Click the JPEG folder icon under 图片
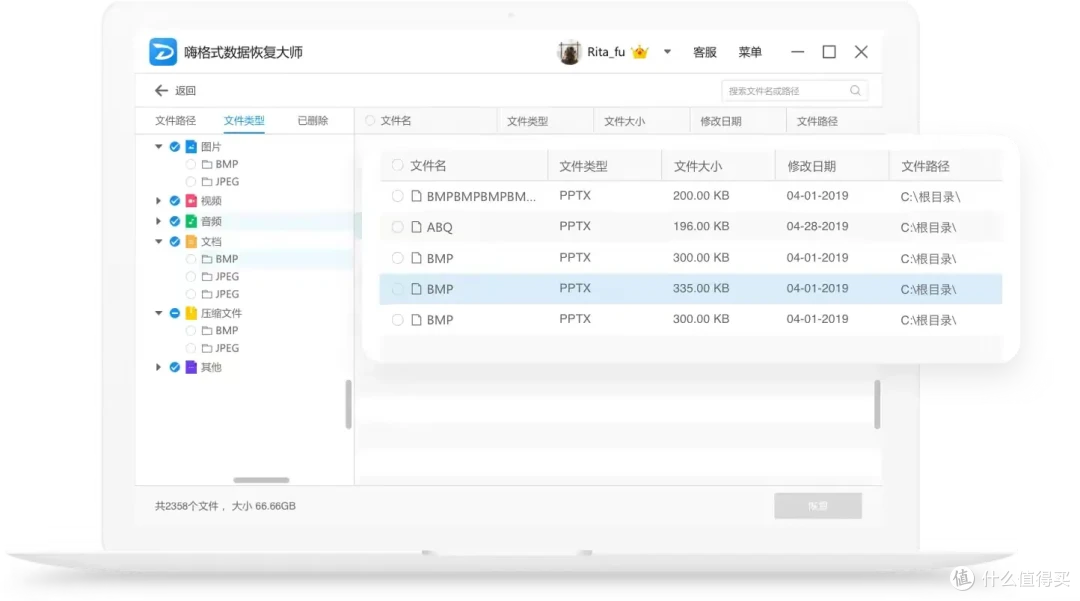The width and height of the screenshot is (1080, 601). 207,182
